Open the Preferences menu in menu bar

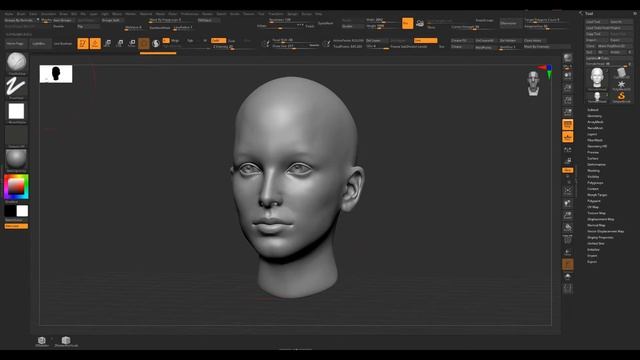coord(189,14)
